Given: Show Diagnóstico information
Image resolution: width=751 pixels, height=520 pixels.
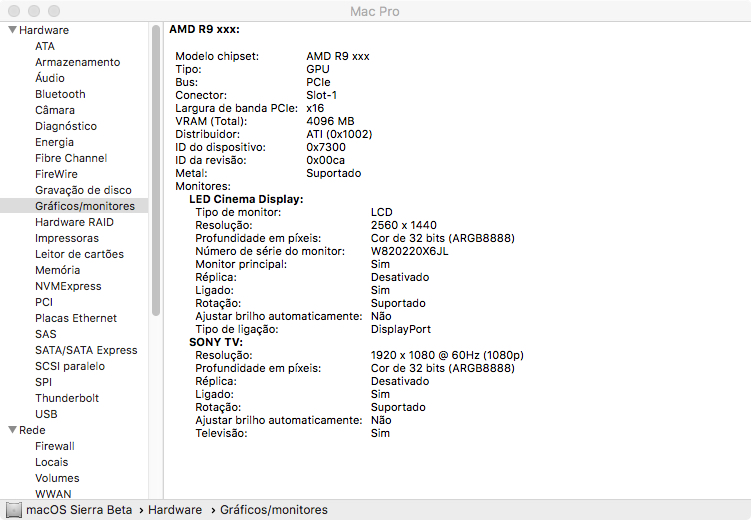Looking at the screenshot, I should [66, 126].
